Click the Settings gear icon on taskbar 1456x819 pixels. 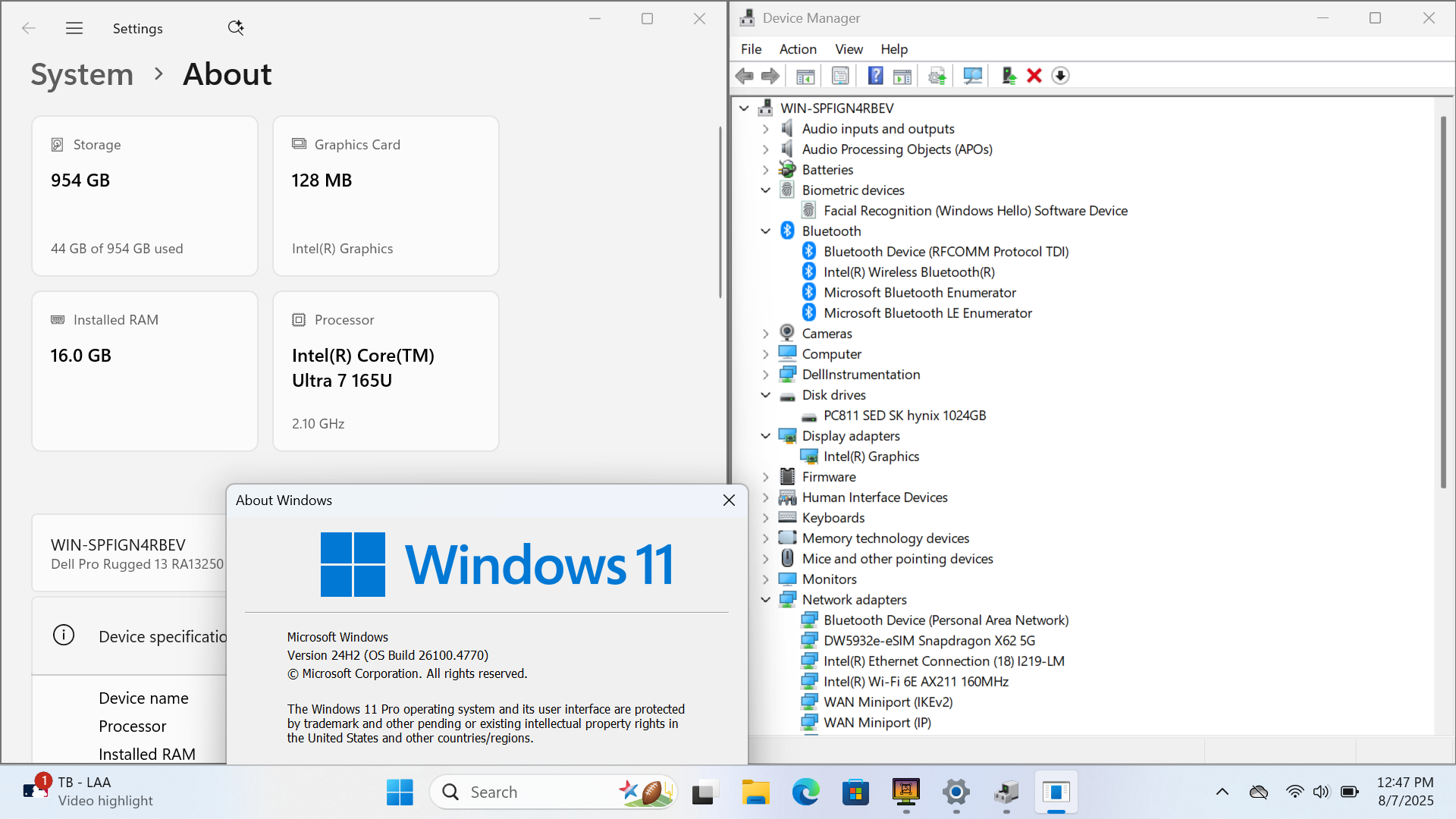click(956, 792)
